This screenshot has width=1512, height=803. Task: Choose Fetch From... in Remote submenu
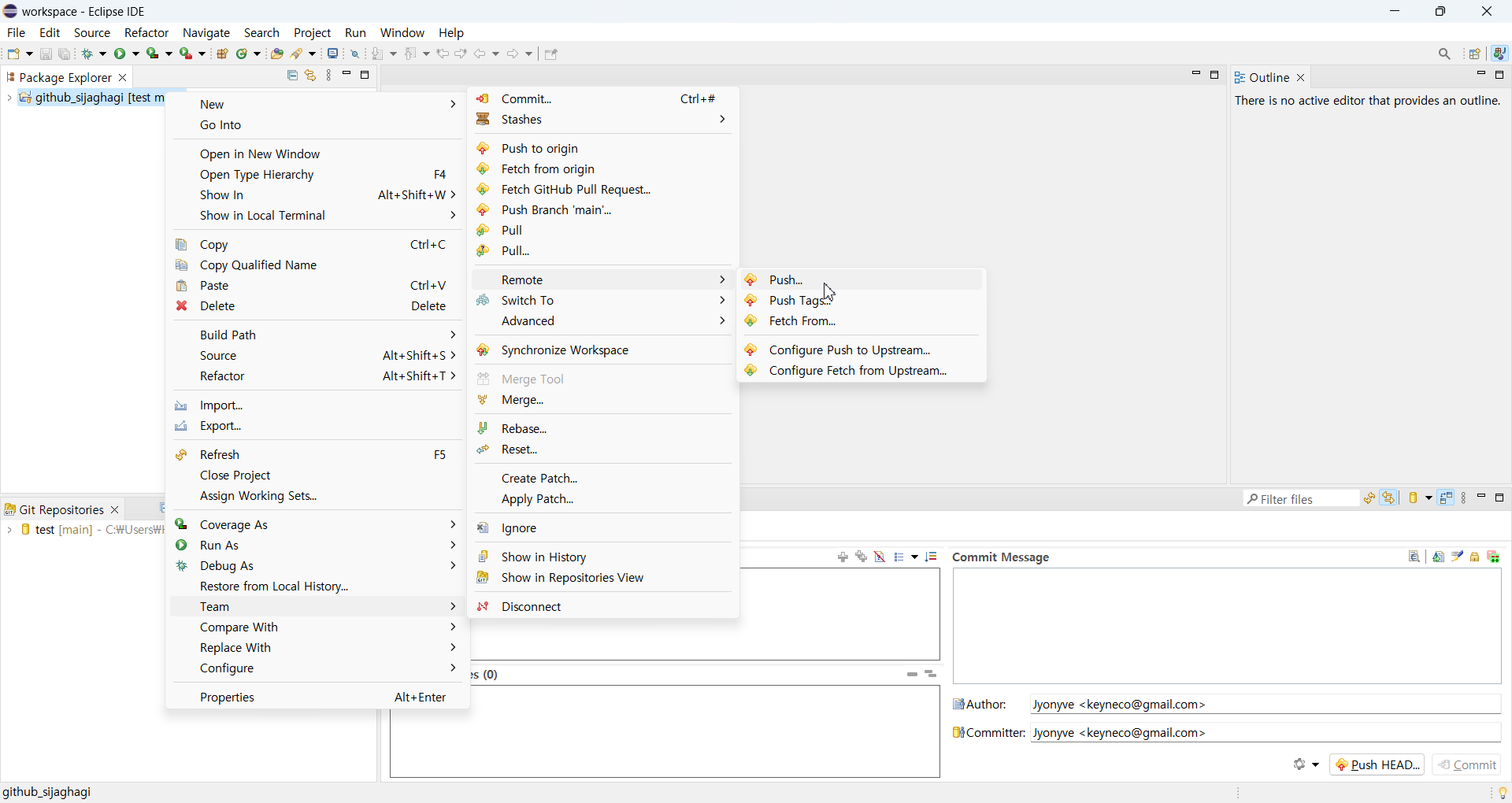point(862,321)
